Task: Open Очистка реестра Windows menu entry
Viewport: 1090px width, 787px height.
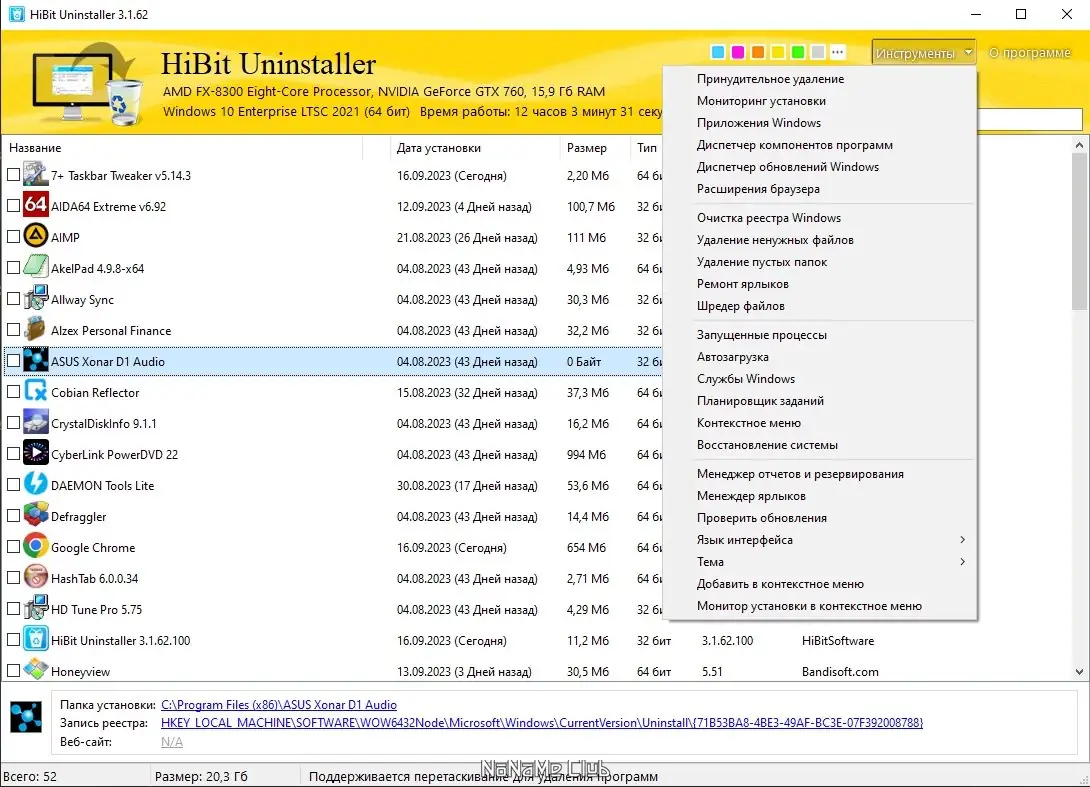Action: coord(769,218)
